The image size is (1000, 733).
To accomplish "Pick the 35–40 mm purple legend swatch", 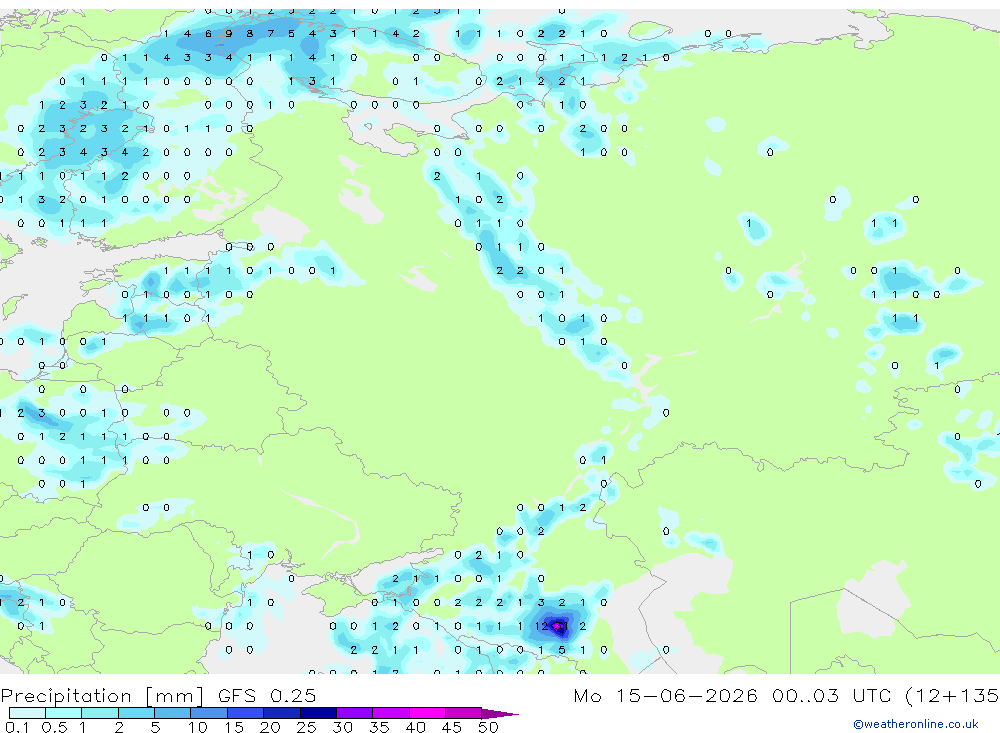I will [390, 713].
